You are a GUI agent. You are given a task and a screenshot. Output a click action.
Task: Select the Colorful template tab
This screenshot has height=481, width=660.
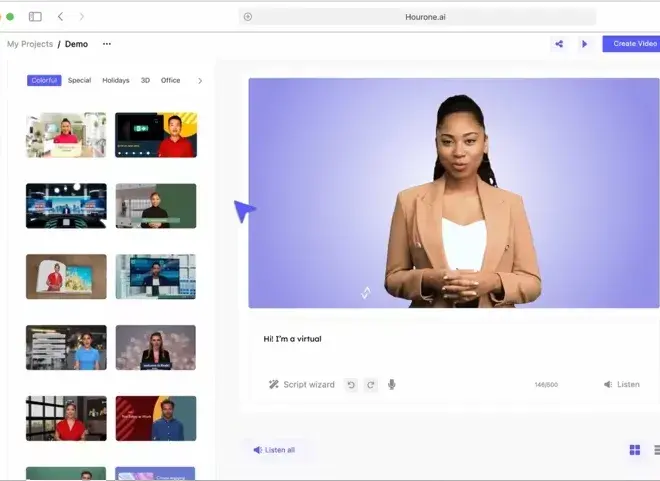point(44,81)
